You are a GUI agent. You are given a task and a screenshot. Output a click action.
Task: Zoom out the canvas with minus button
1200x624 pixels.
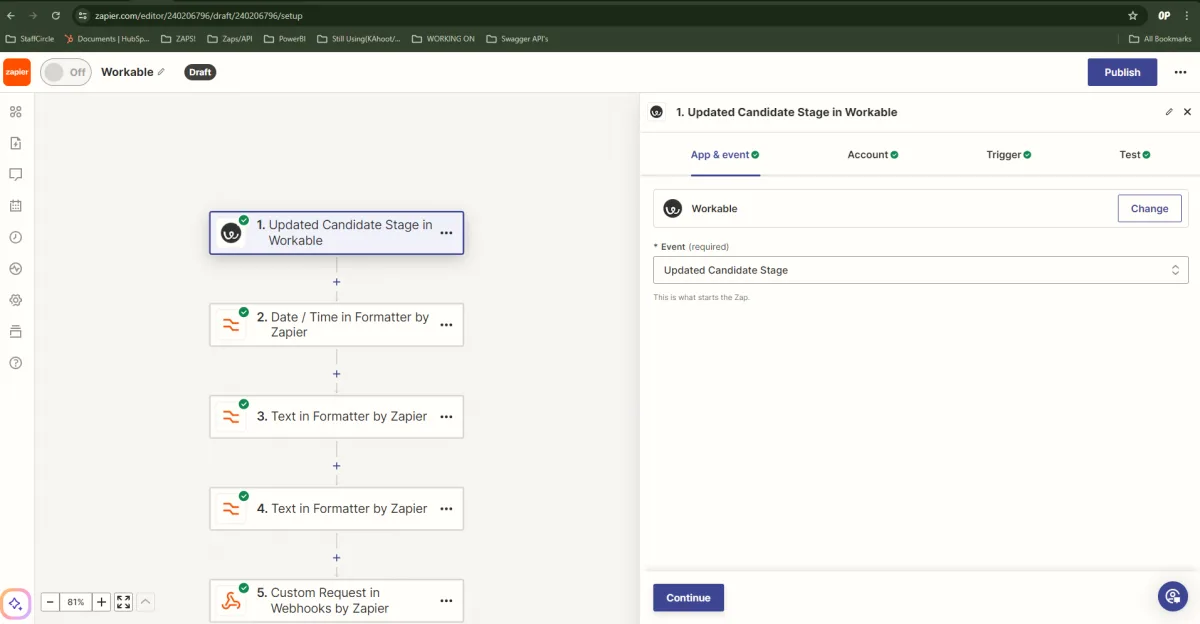tap(49, 602)
